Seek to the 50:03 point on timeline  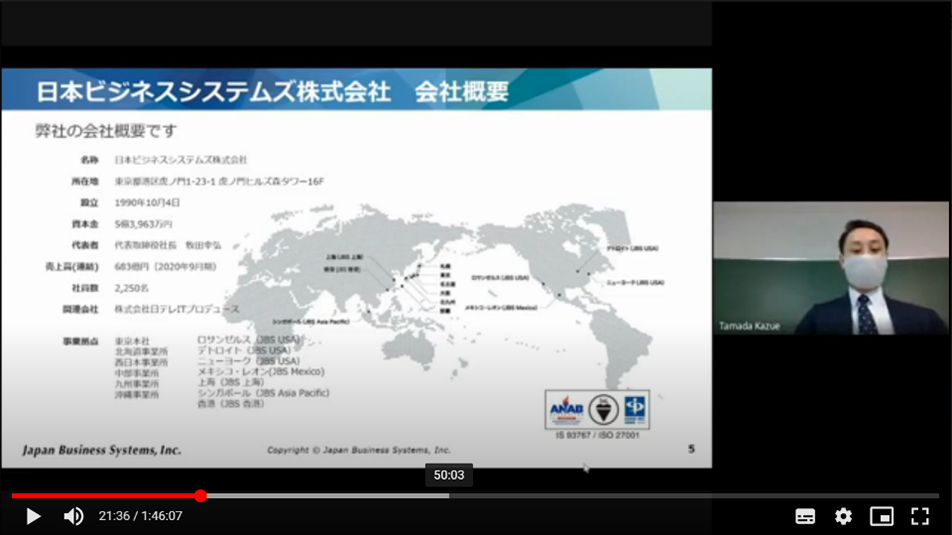pos(449,496)
